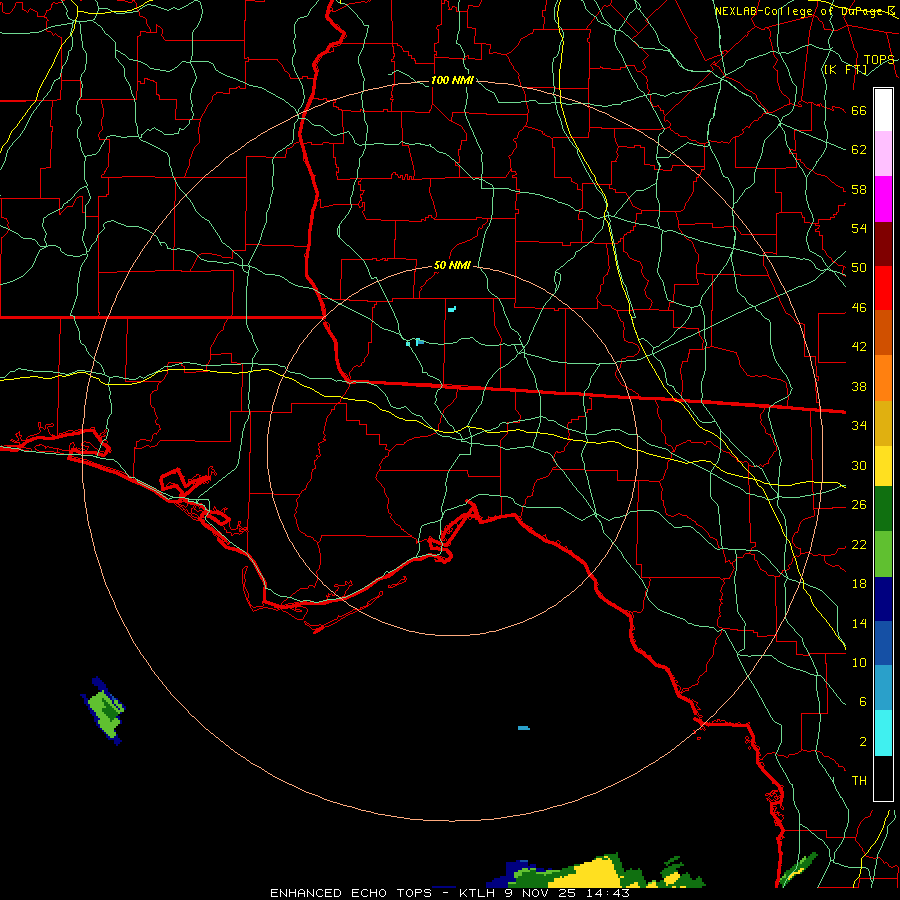Click the dark red legend swatch

tap(883, 244)
